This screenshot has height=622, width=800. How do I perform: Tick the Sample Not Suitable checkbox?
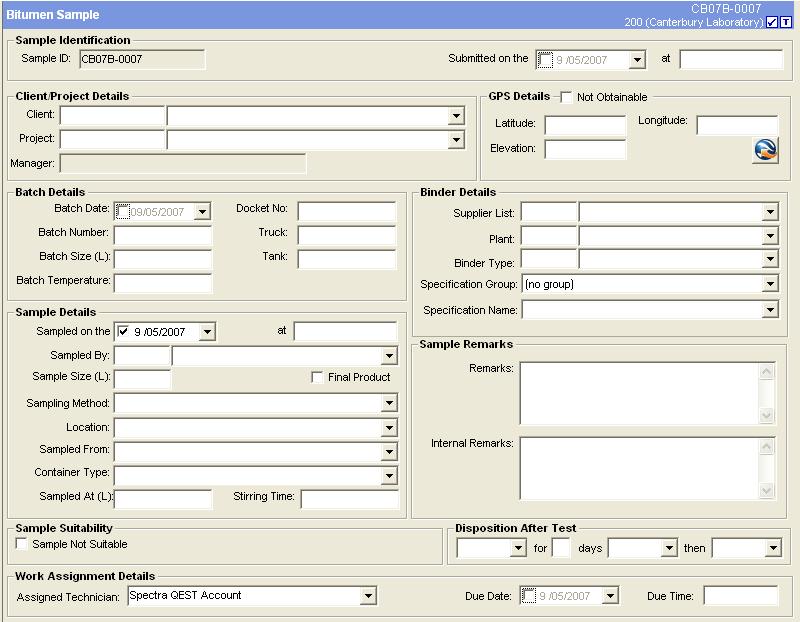[x=22, y=544]
